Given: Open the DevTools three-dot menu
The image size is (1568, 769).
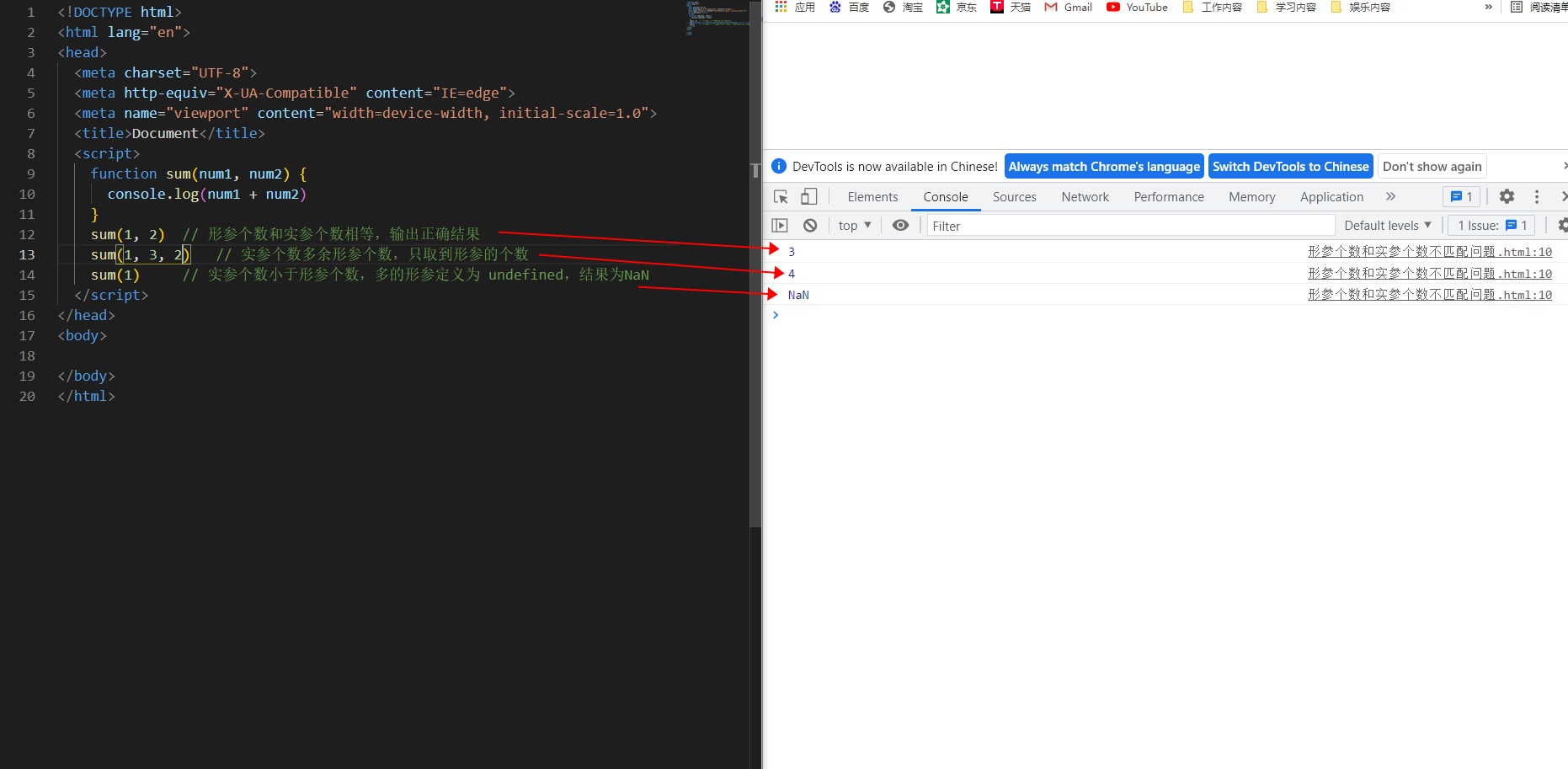Looking at the screenshot, I should point(1537,196).
